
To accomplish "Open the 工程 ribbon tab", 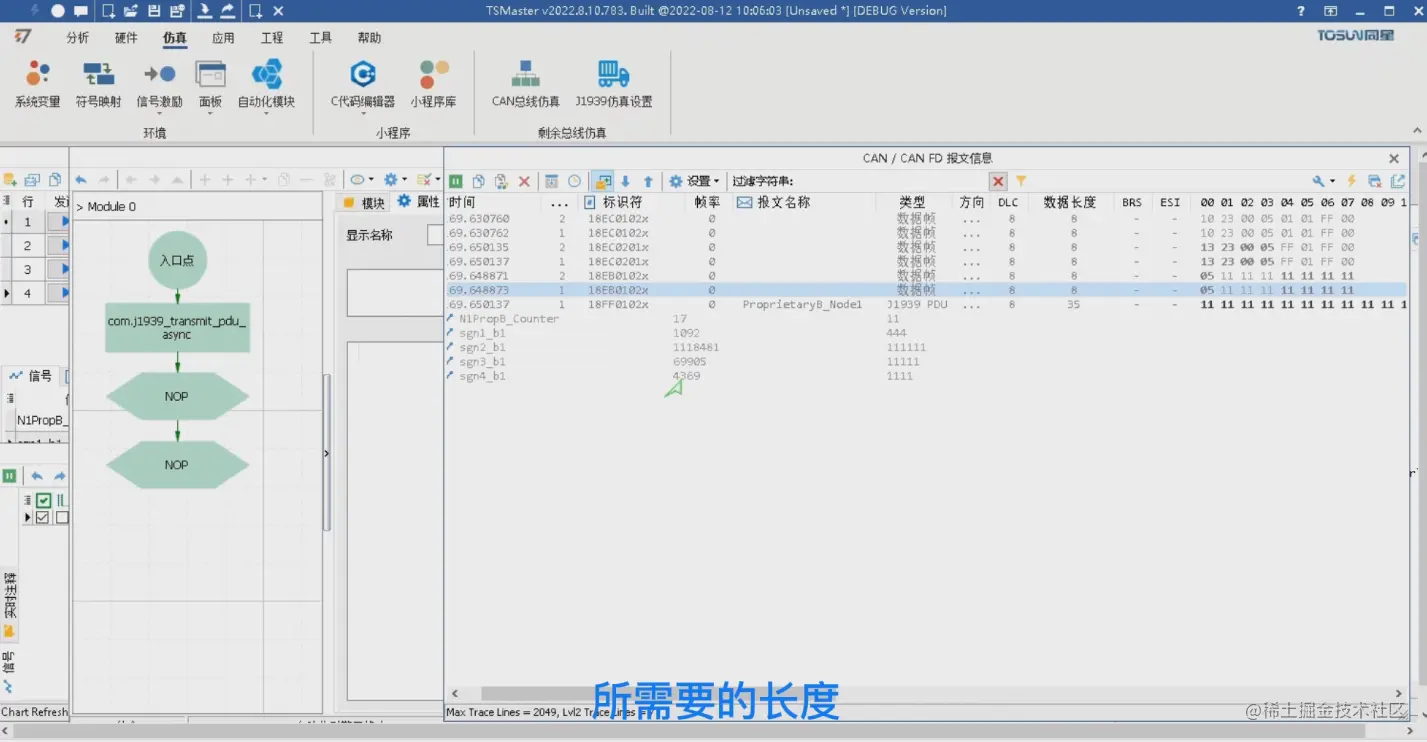I will (272, 38).
